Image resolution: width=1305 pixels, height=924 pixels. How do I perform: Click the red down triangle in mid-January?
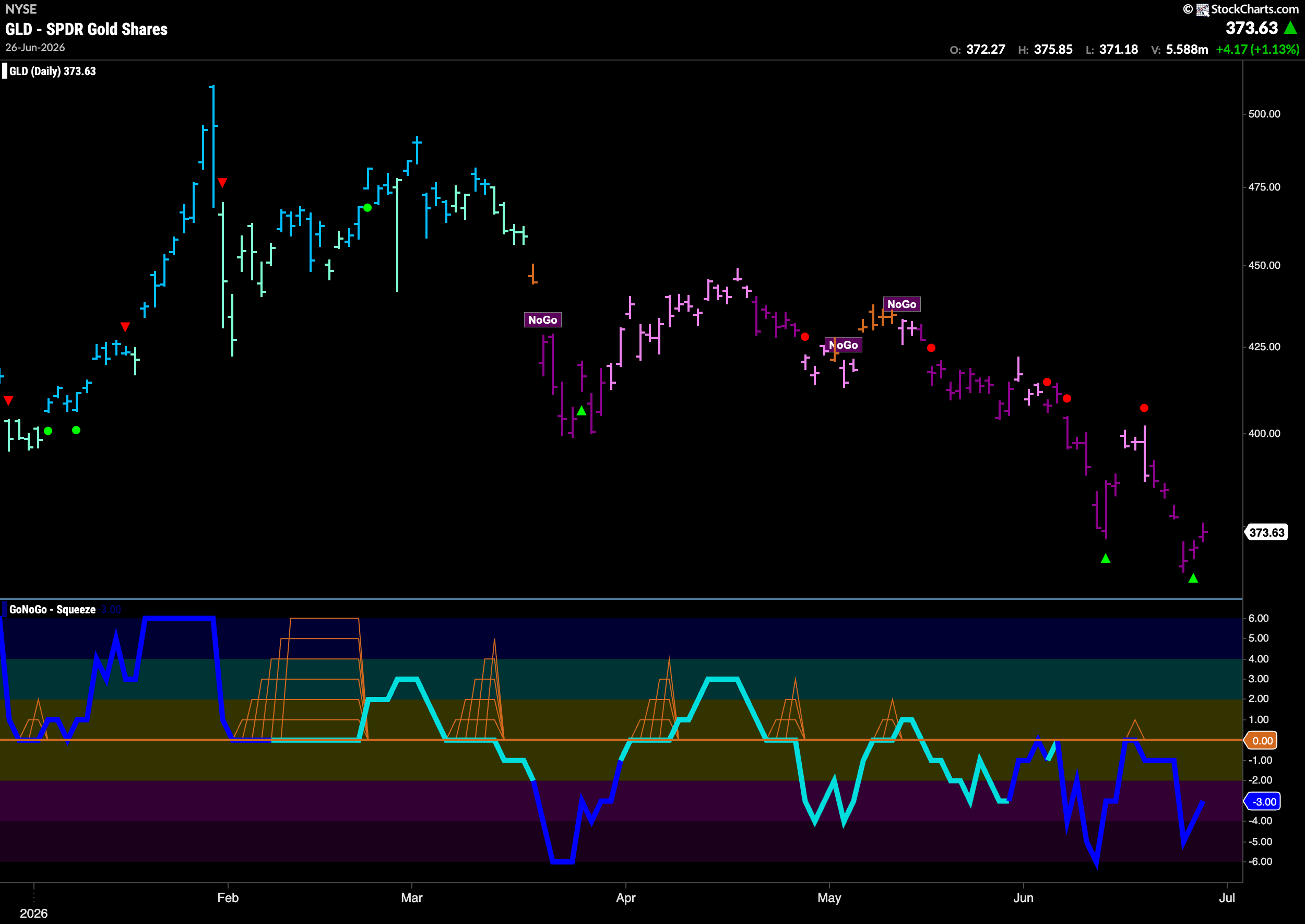point(125,327)
